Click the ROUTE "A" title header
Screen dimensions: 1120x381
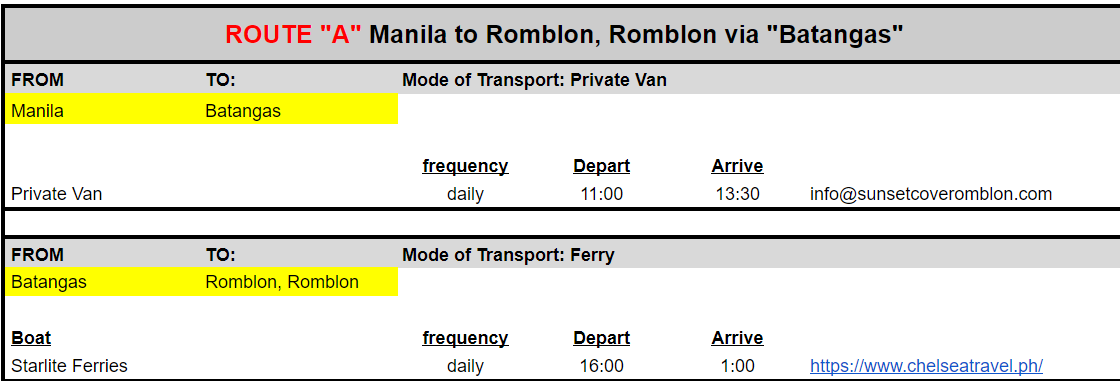[564, 34]
